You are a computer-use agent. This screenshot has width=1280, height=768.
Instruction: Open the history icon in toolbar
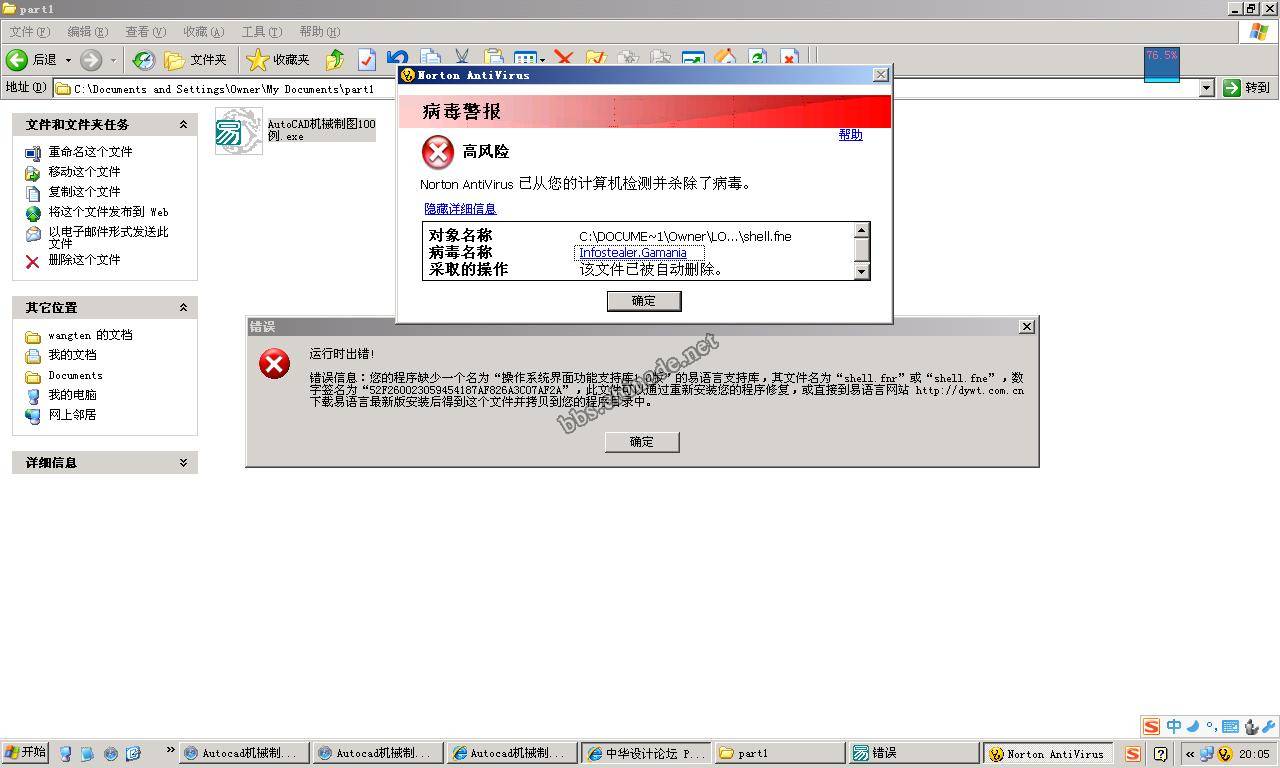144,60
